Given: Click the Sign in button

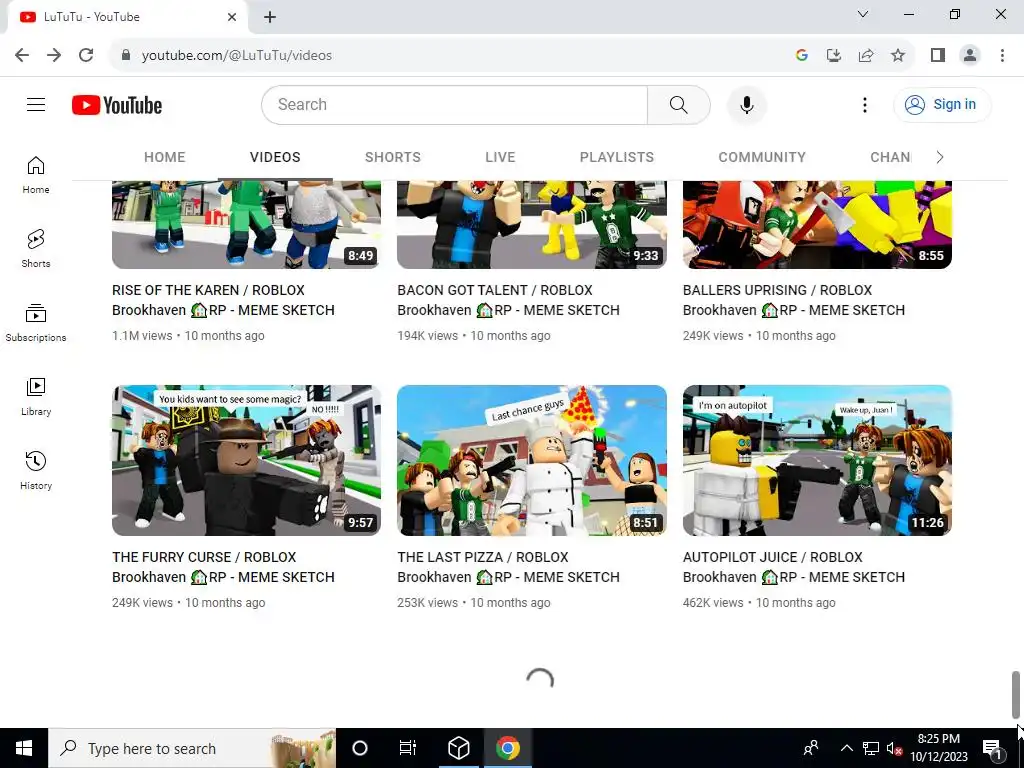Looking at the screenshot, I should [942, 104].
